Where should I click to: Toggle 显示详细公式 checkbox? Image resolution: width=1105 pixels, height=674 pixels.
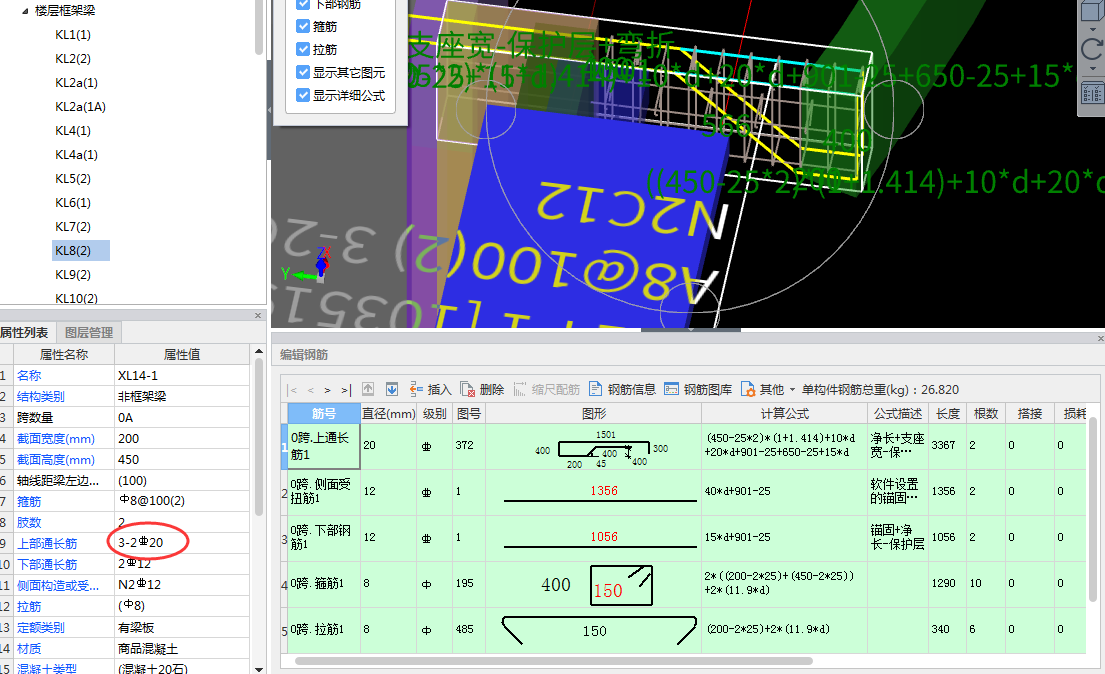tap(303, 94)
